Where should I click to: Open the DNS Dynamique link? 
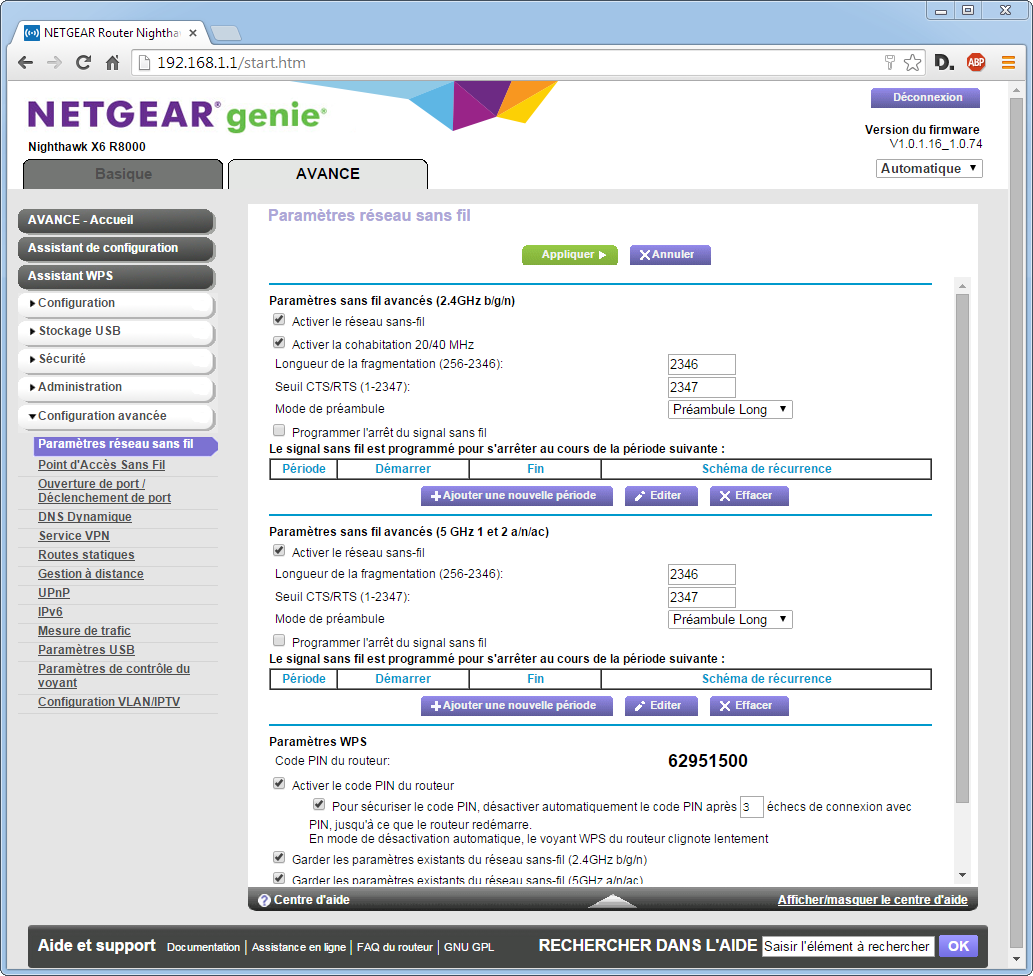(85, 517)
